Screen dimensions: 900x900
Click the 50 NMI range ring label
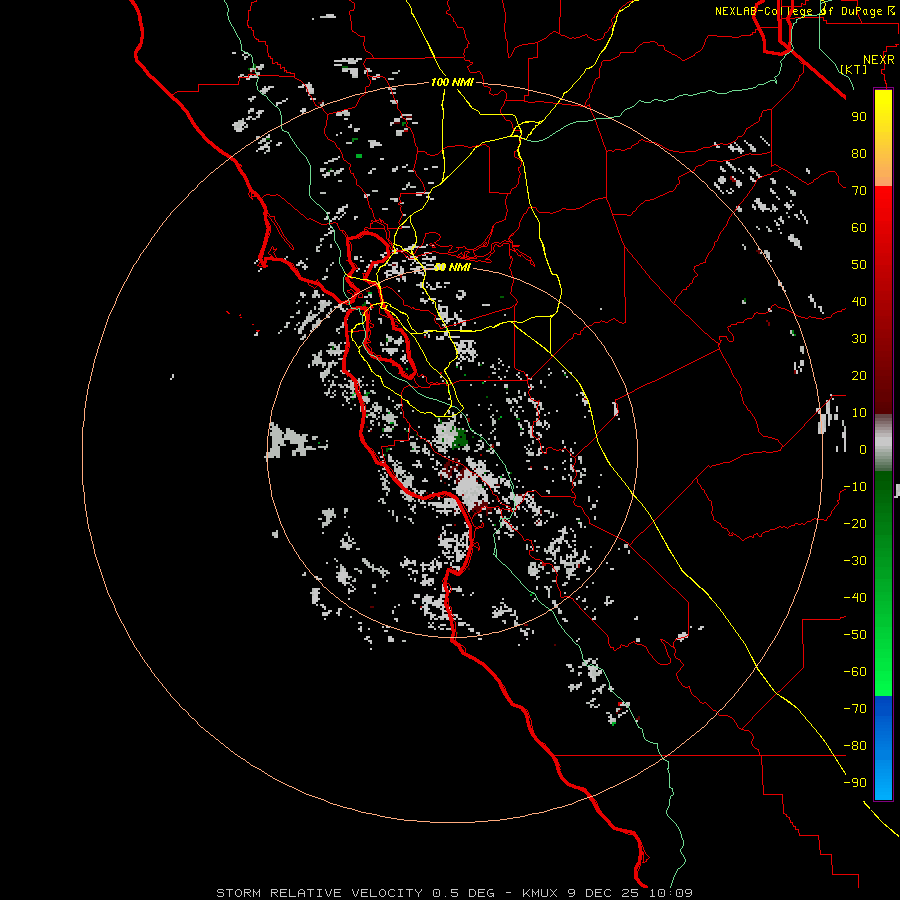[x=452, y=267]
